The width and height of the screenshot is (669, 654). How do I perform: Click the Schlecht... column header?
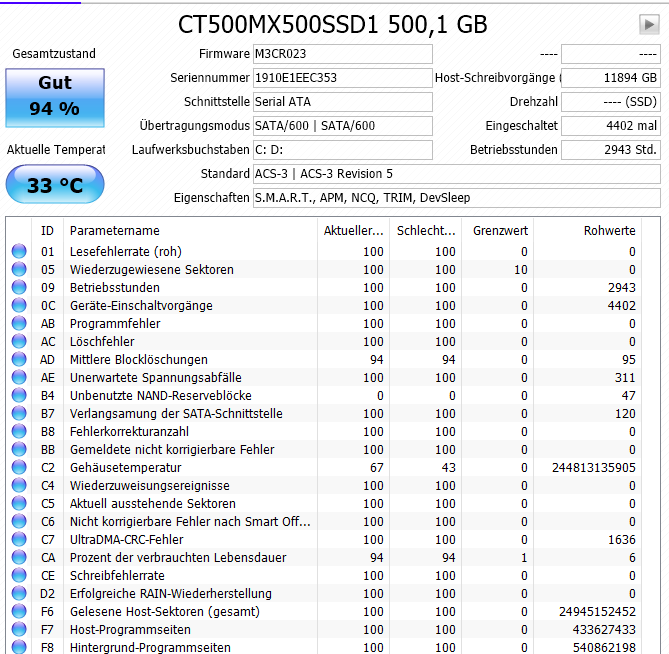click(x=426, y=231)
